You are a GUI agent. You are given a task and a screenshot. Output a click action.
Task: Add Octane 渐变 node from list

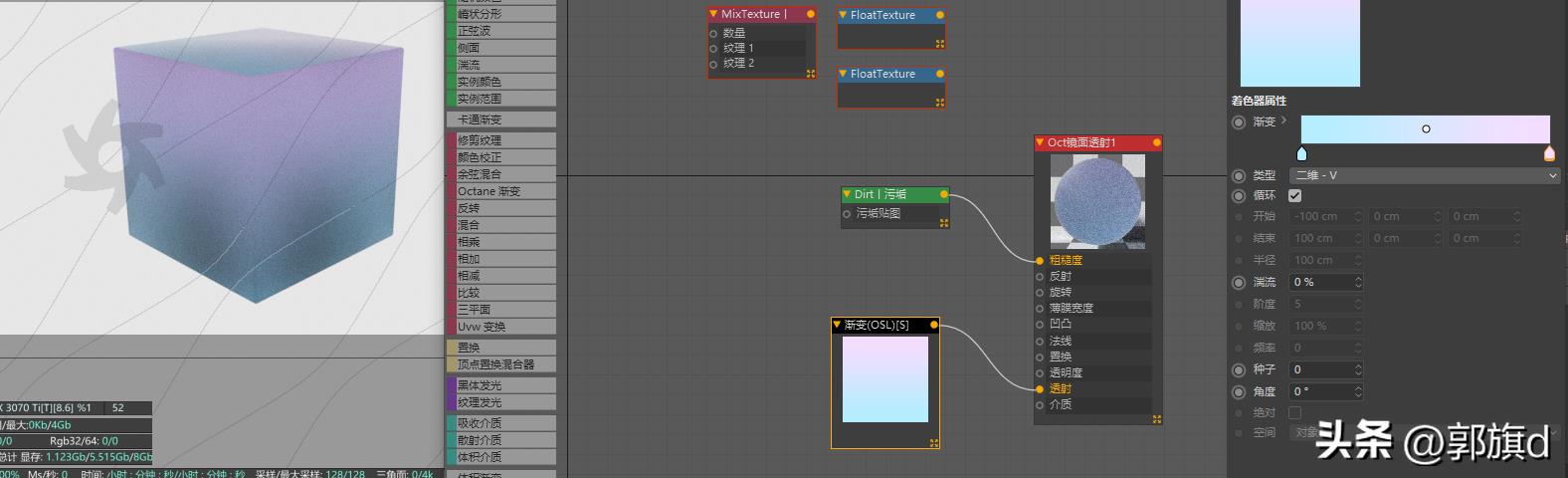pos(502,191)
